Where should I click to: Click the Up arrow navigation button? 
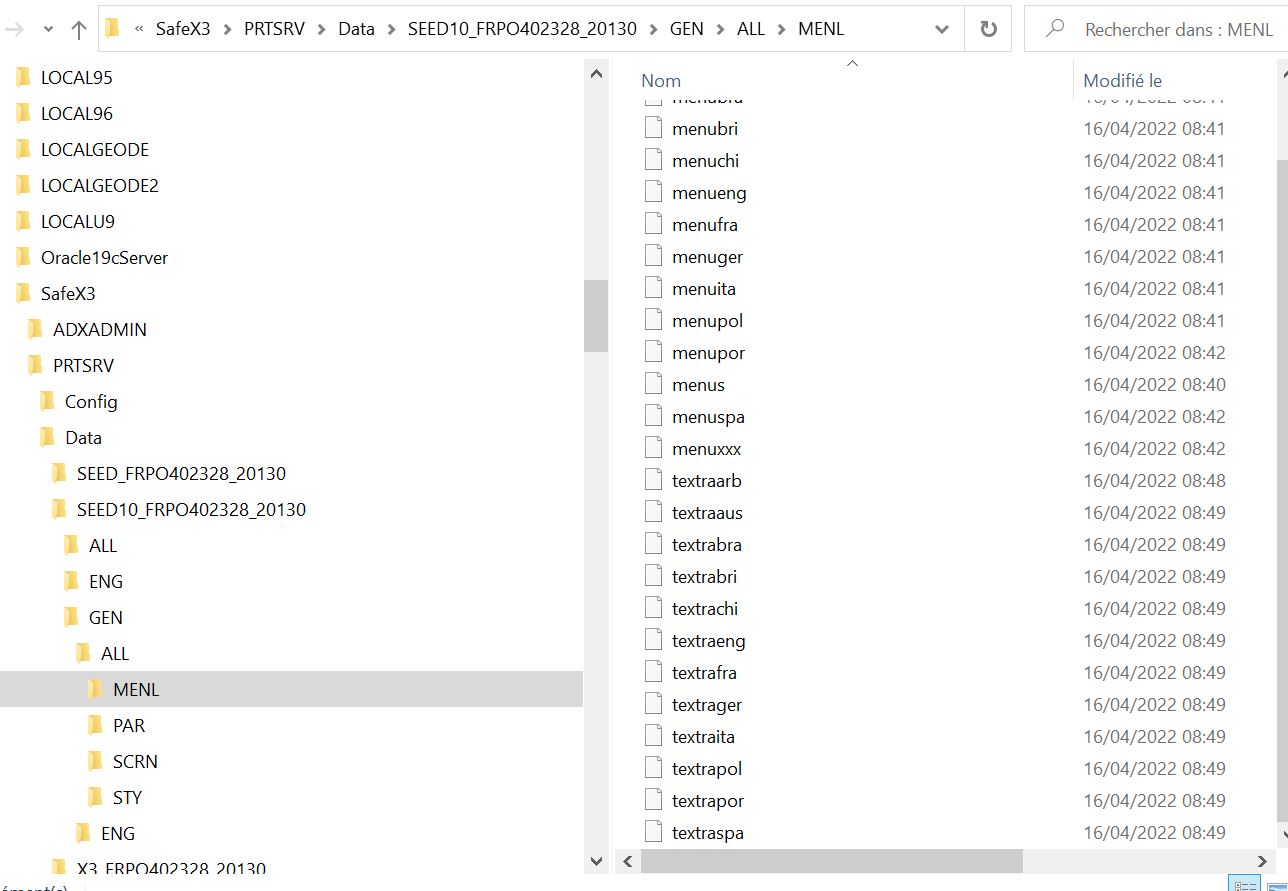tap(79, 30)
